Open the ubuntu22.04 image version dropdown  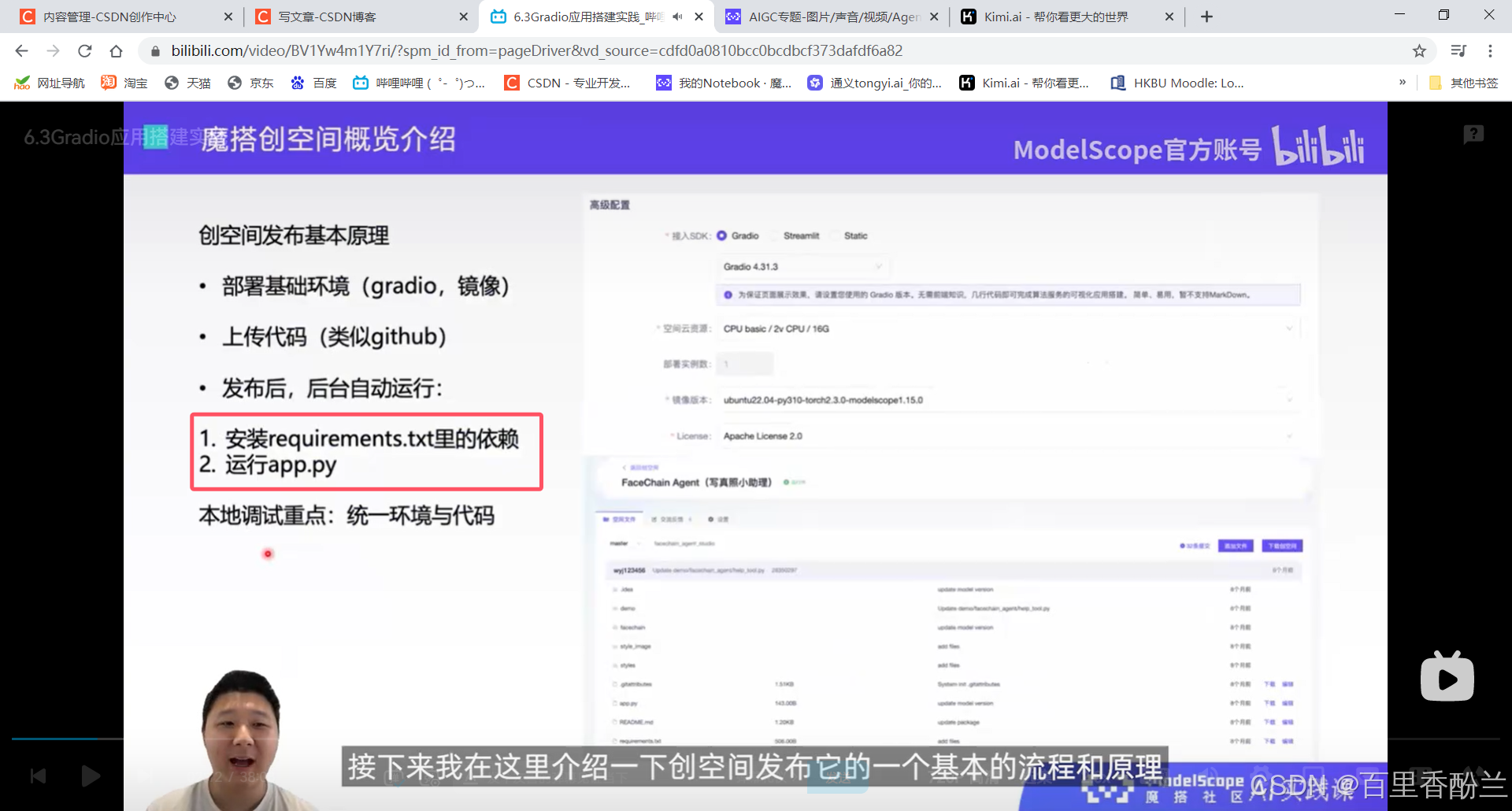click(1007, 400)
